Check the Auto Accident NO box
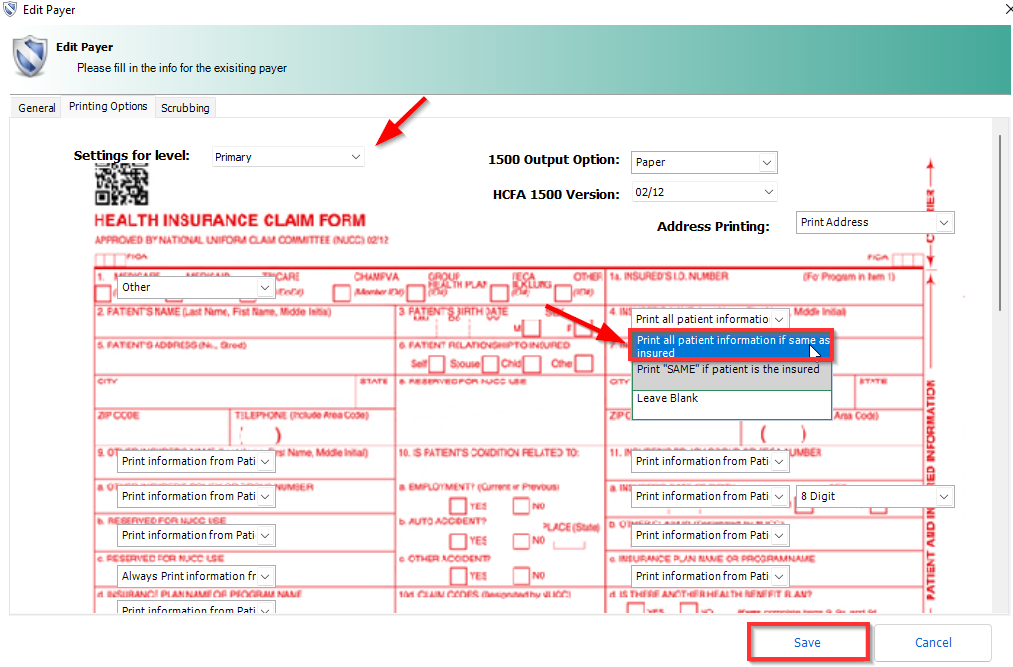 521,541
